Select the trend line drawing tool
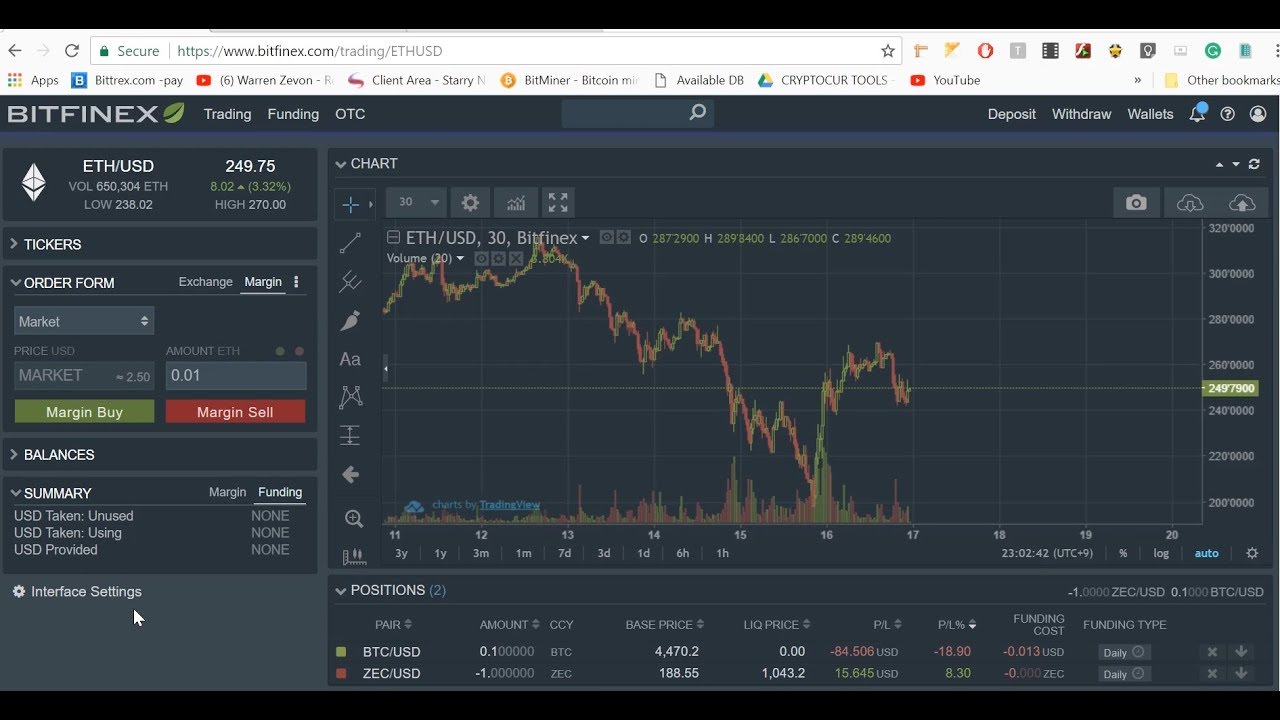The image size is (1280, 720). (350, 243)
